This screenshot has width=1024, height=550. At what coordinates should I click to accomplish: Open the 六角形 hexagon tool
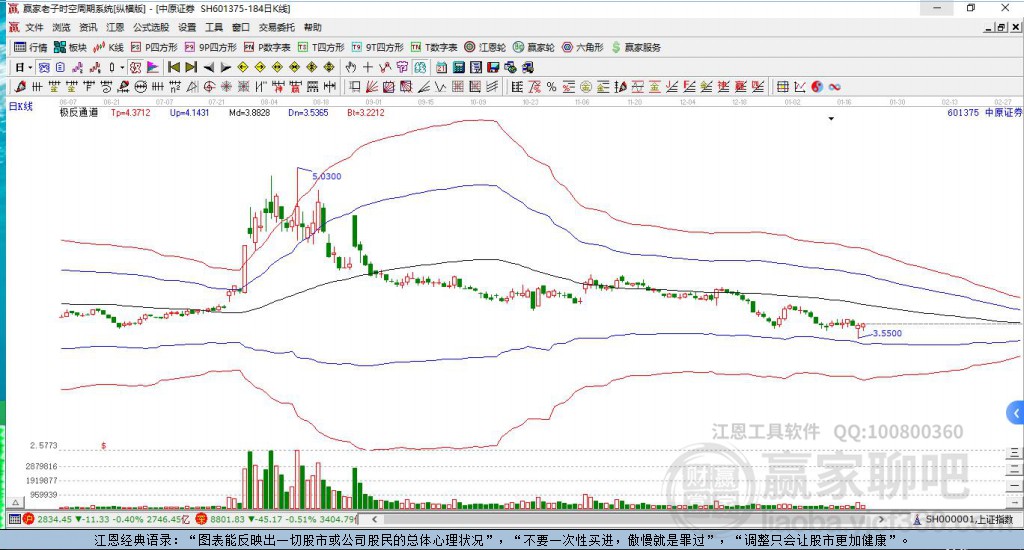pos(583,47)
